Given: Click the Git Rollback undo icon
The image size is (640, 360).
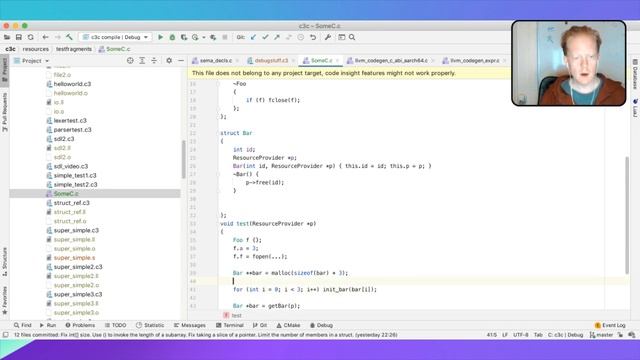Looking at the screenshot, I should click(x=313, y=37).
